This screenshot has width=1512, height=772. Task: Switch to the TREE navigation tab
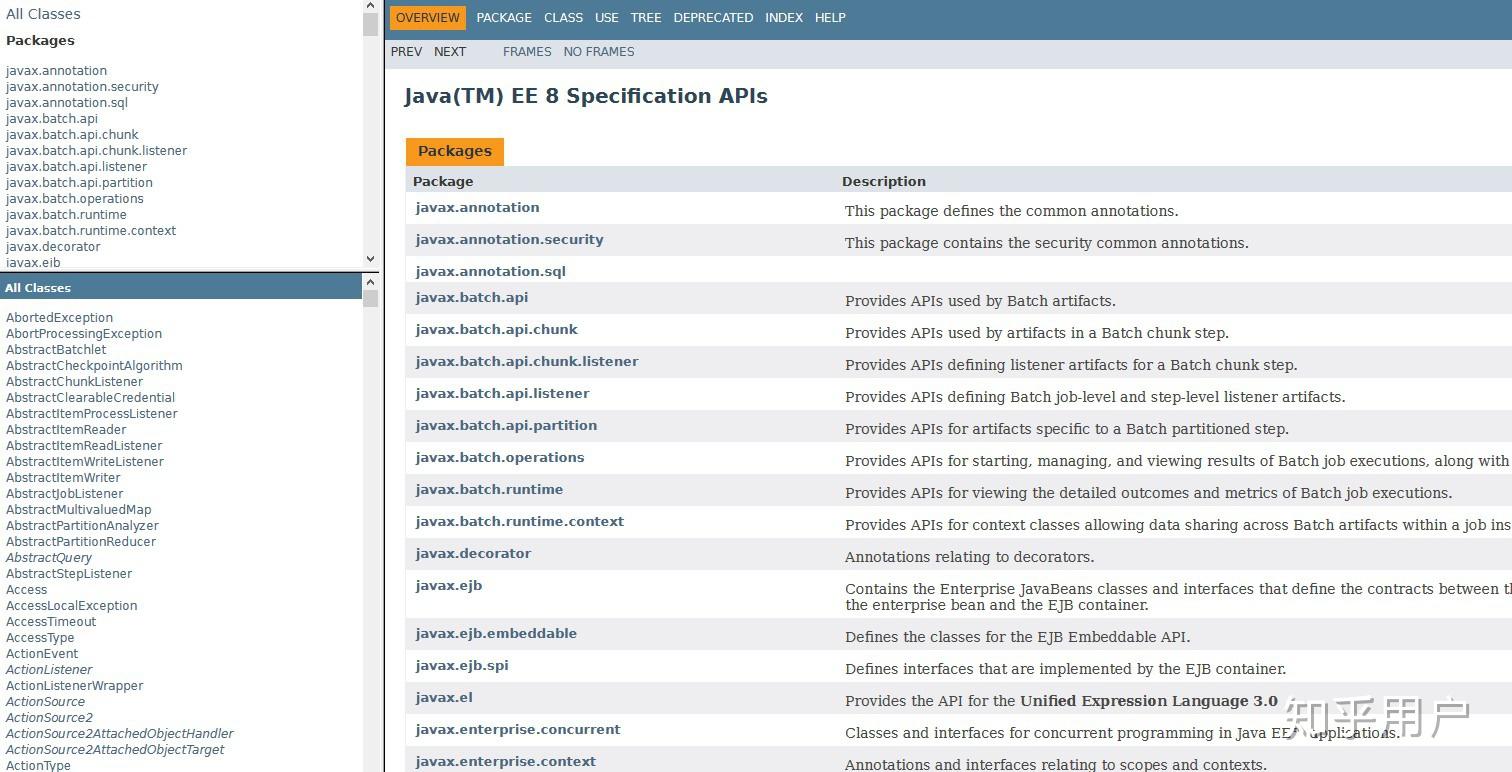click(646, 18)
